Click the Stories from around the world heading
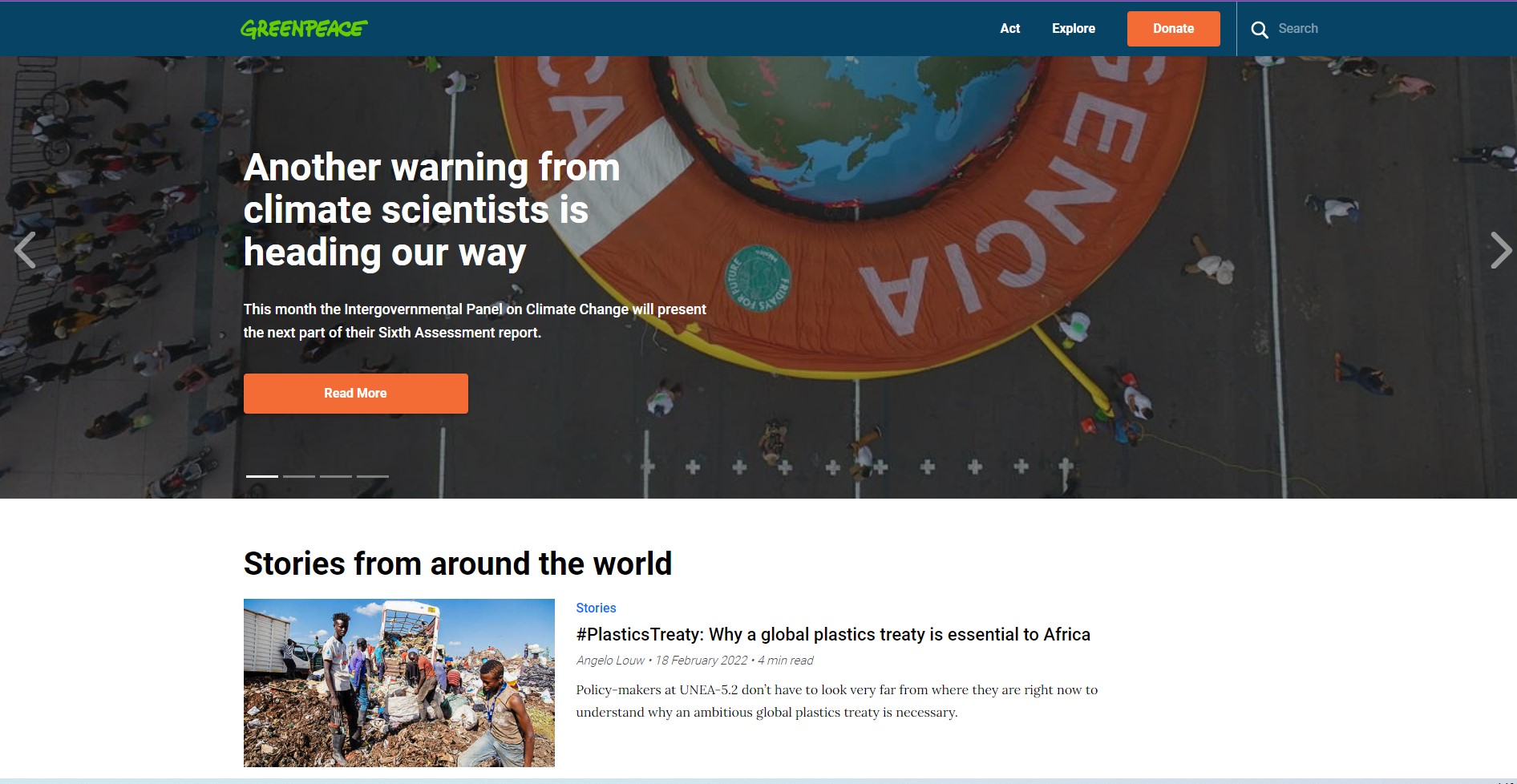 click(458, 564)
